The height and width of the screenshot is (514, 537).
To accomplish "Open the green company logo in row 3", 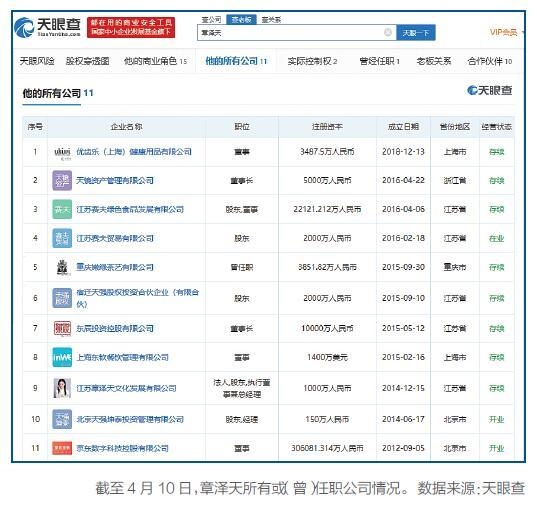I will (62, 209).
